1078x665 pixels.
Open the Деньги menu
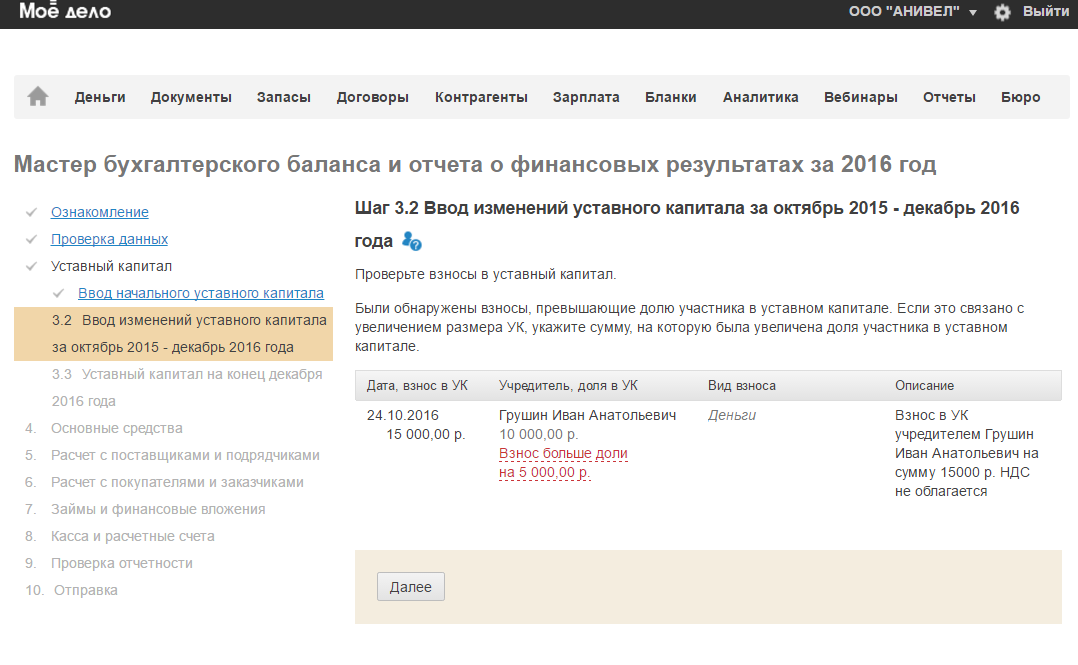tap(100, 97)
